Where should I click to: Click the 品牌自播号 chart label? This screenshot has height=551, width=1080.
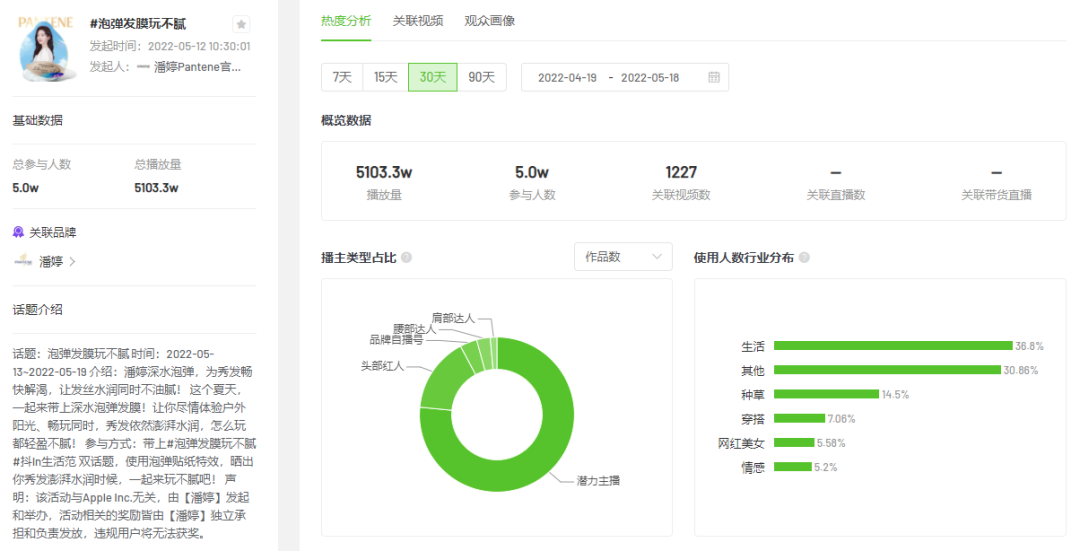pos(396,340)
